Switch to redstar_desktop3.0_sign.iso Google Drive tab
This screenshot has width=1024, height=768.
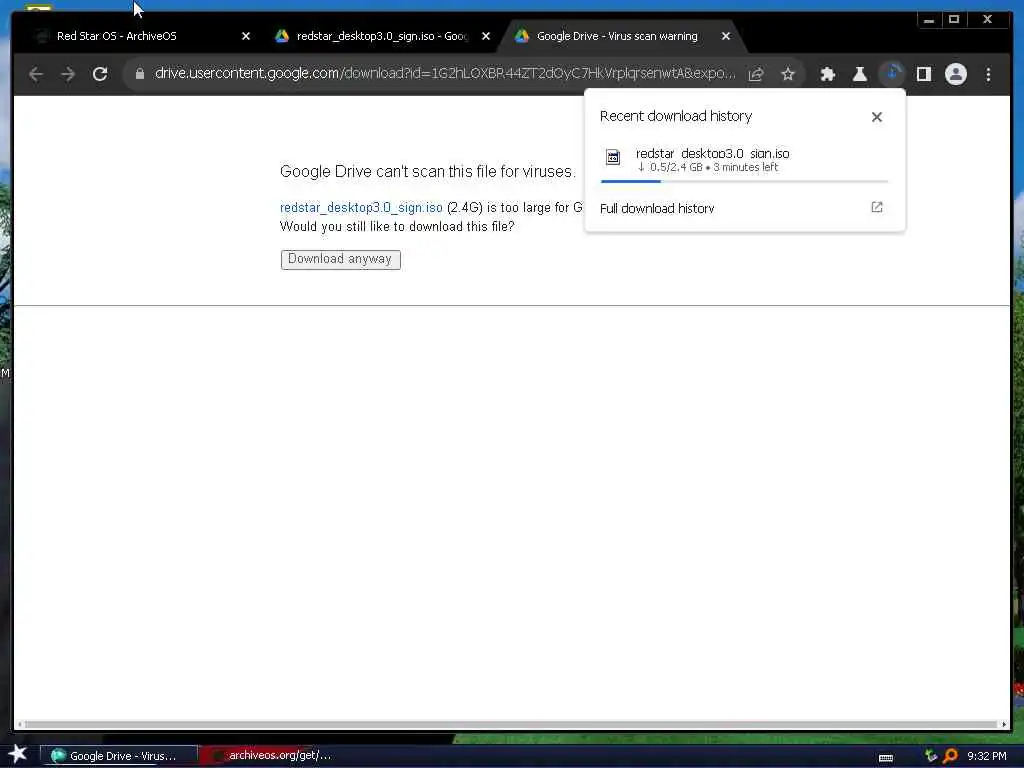pyautogui.click(x=382, y=36)
